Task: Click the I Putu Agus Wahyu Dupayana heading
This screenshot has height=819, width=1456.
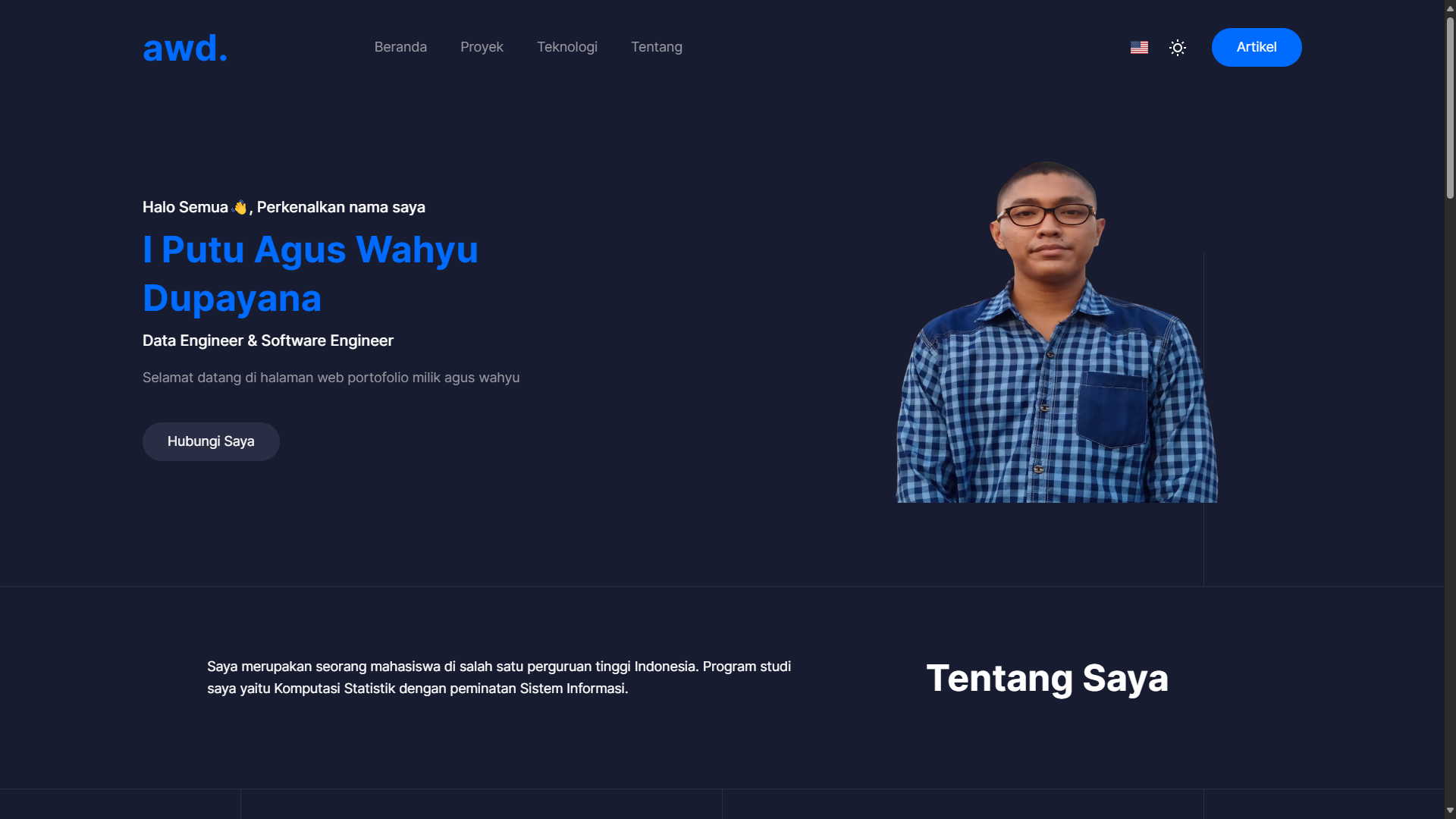Action: [x=310, y=274]
